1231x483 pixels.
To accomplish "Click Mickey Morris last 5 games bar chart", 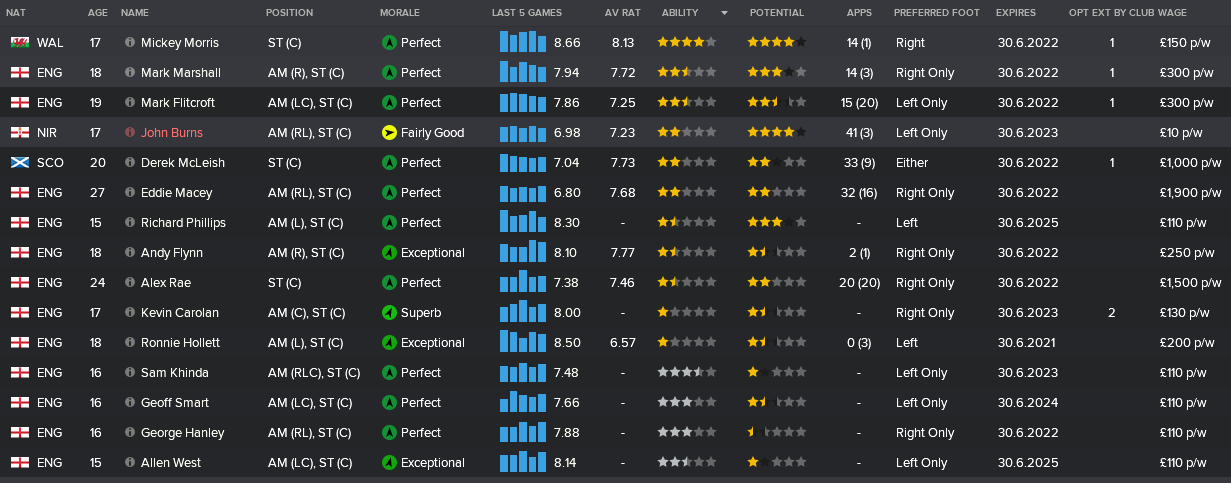I will pyautogui.click(x=522, y=43).
